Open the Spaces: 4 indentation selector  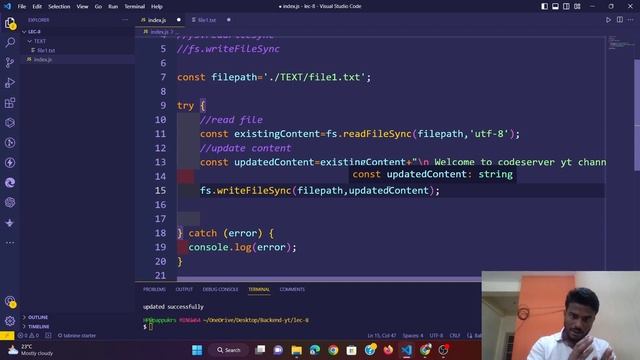413,336
